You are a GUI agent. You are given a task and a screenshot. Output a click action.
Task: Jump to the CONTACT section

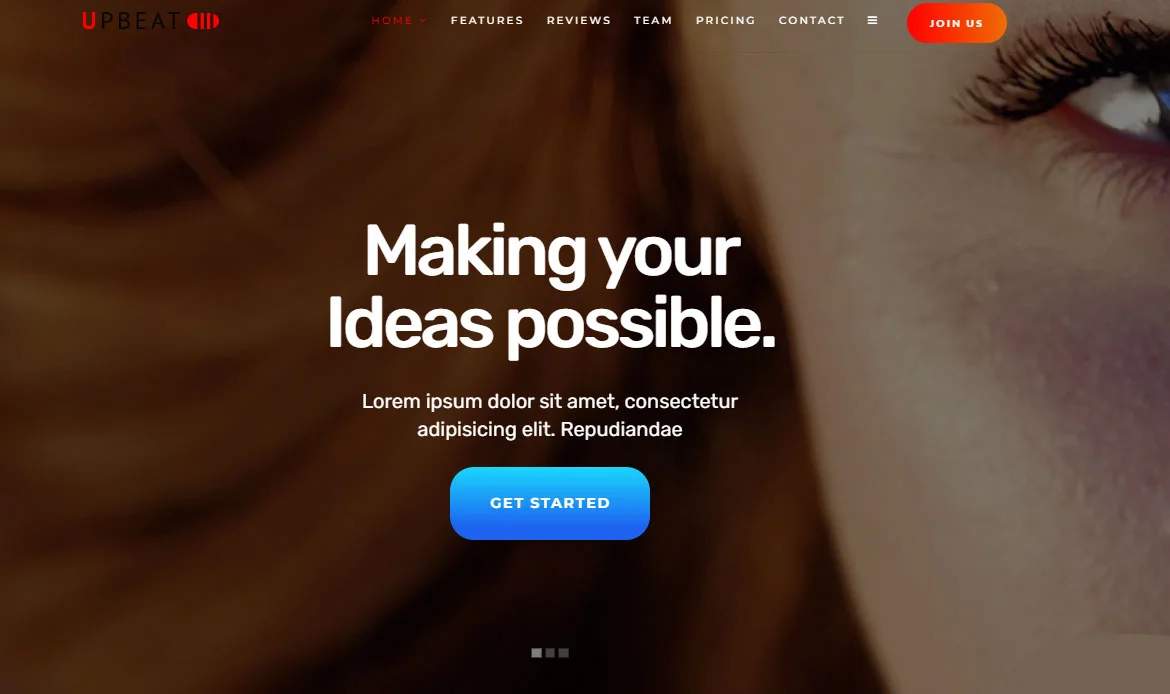pos(811,21)
